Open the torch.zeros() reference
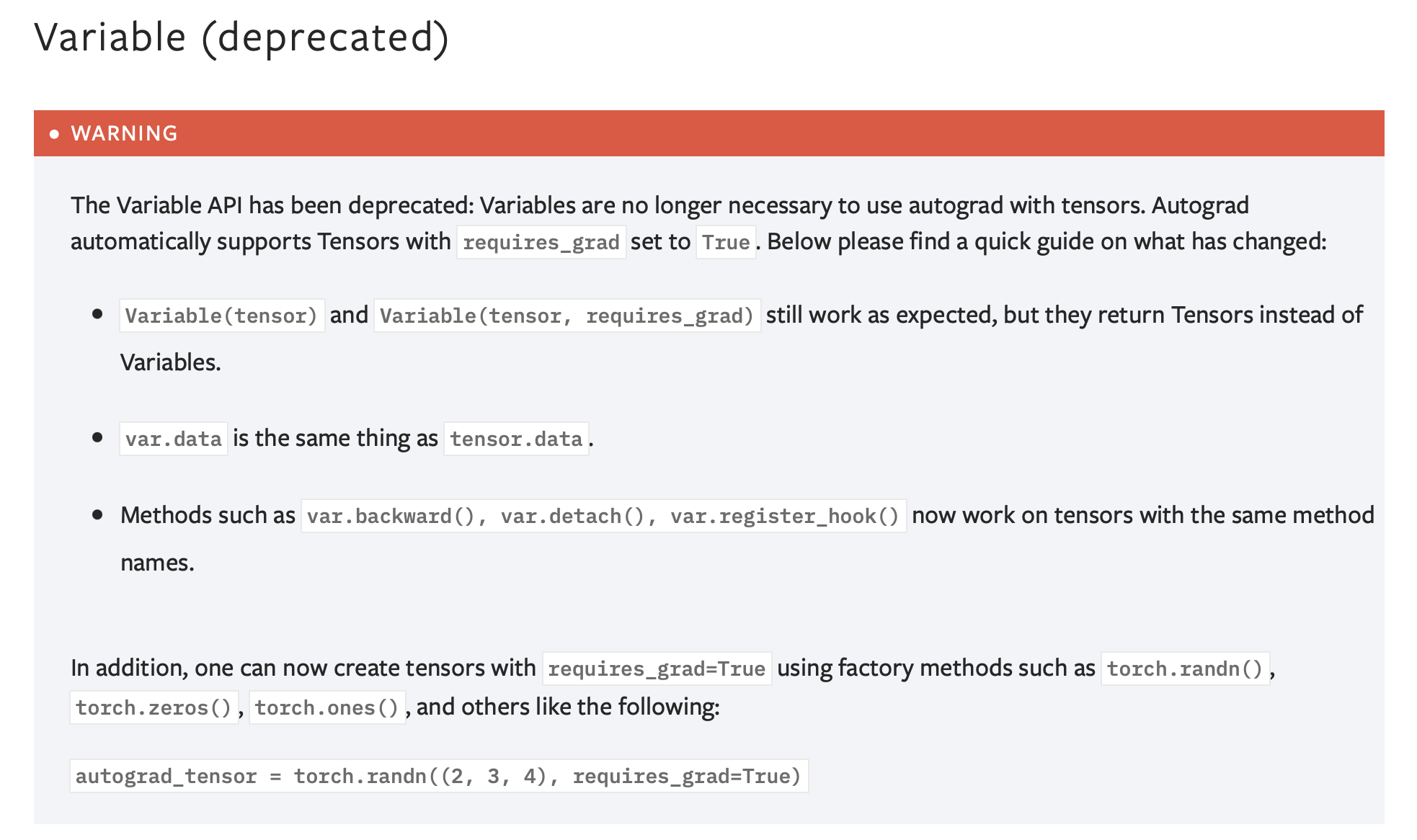Image resolution: width=1417 pixels, height=840 pixels. click(153, 708)
